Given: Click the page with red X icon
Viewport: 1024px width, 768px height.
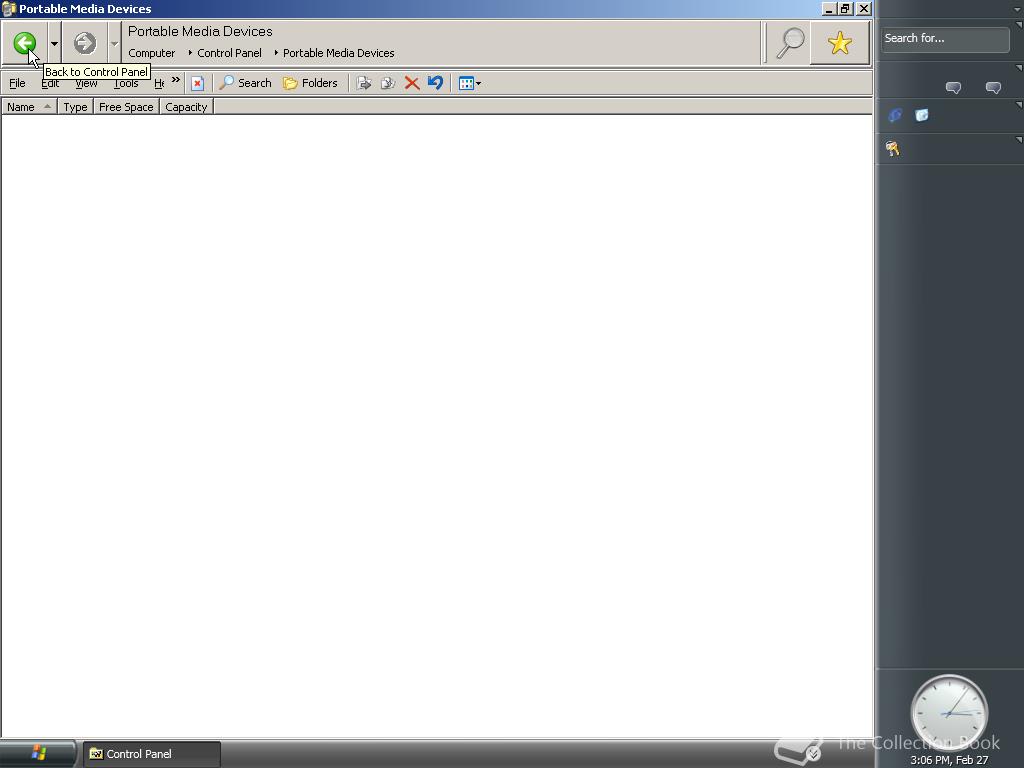Looking at the screenshot, I should point(197,83).
